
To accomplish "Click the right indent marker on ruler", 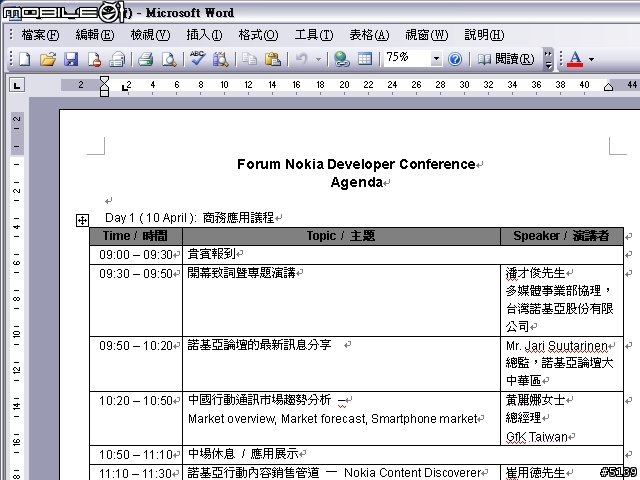I will point(608,87).
